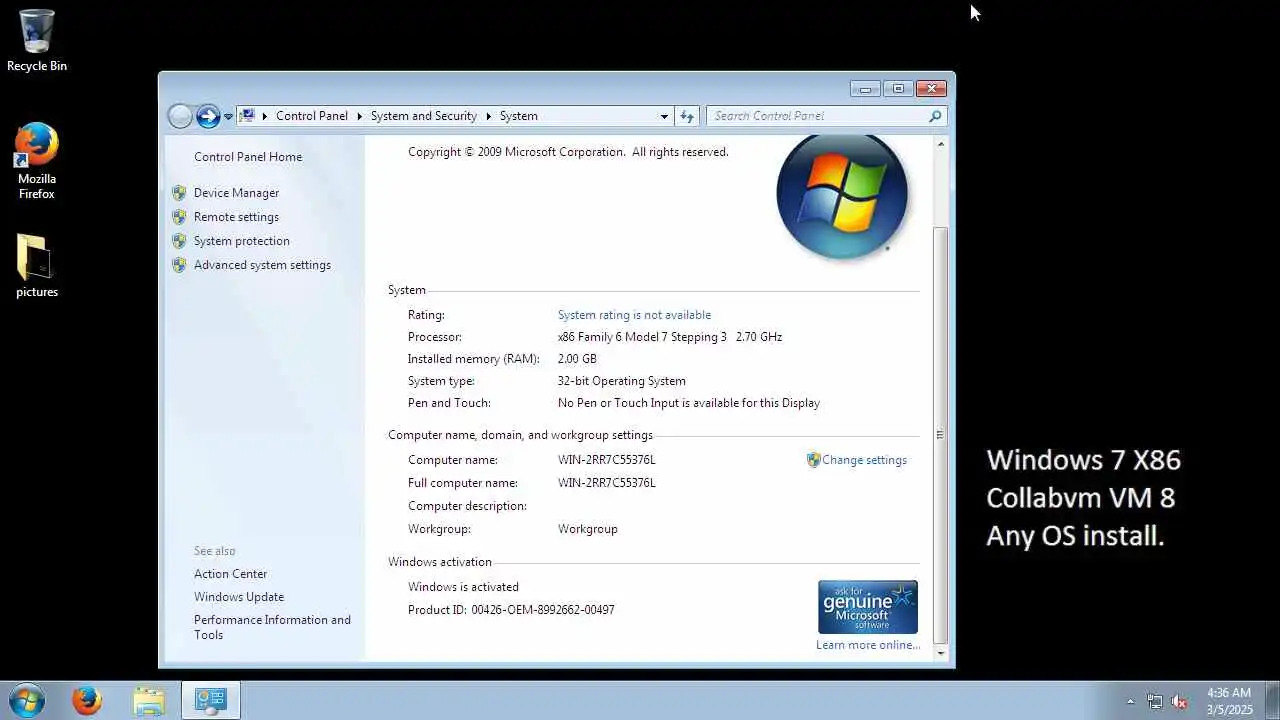Image resolution: width=1280 pixels, height=720 pixels.
Task: Click the shield icon beside Remote settings
Action: tap(179, 217)
